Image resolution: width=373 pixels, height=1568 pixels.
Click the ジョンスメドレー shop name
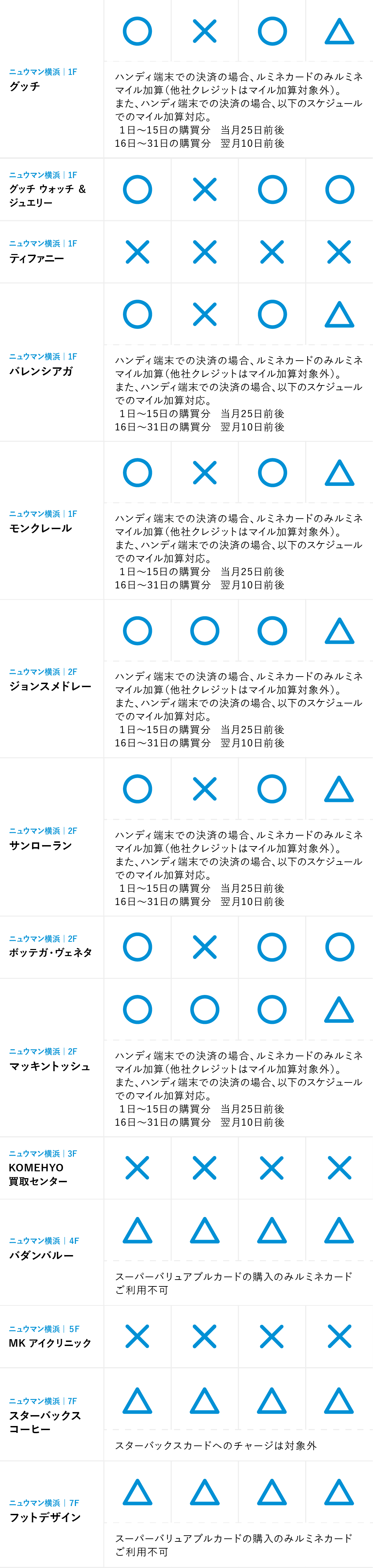click(50, 686)
